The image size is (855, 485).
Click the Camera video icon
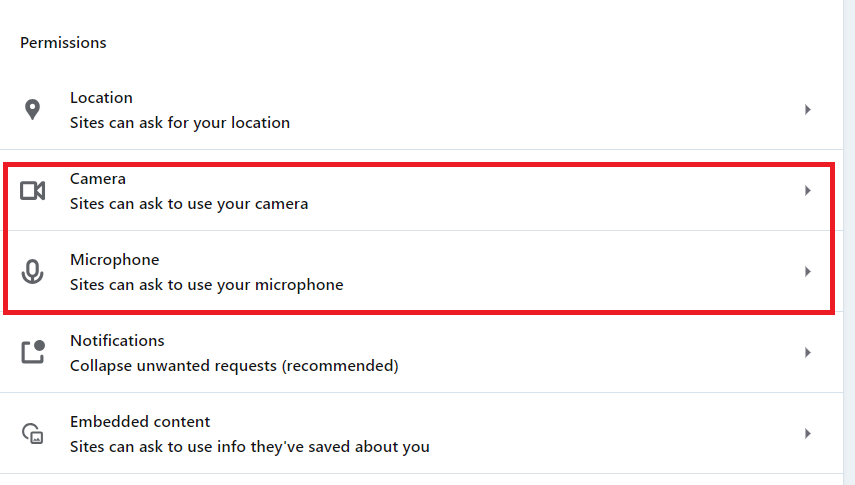coord(33,190)
